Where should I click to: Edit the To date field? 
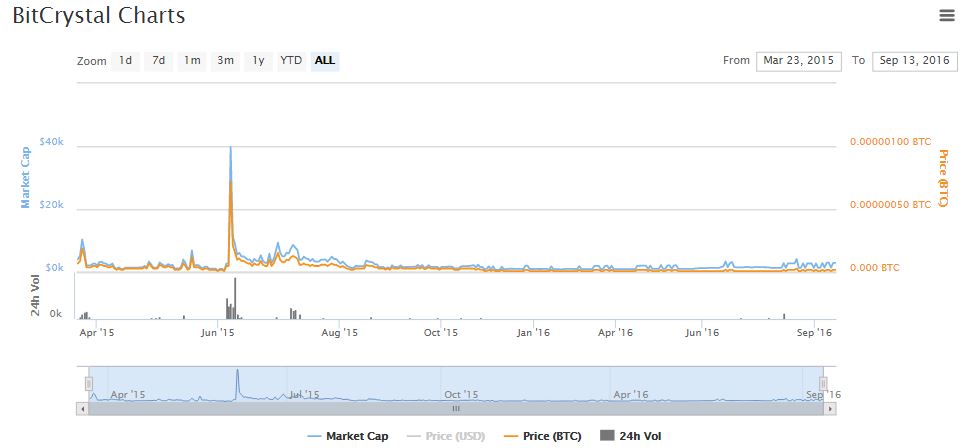[915, 60]
